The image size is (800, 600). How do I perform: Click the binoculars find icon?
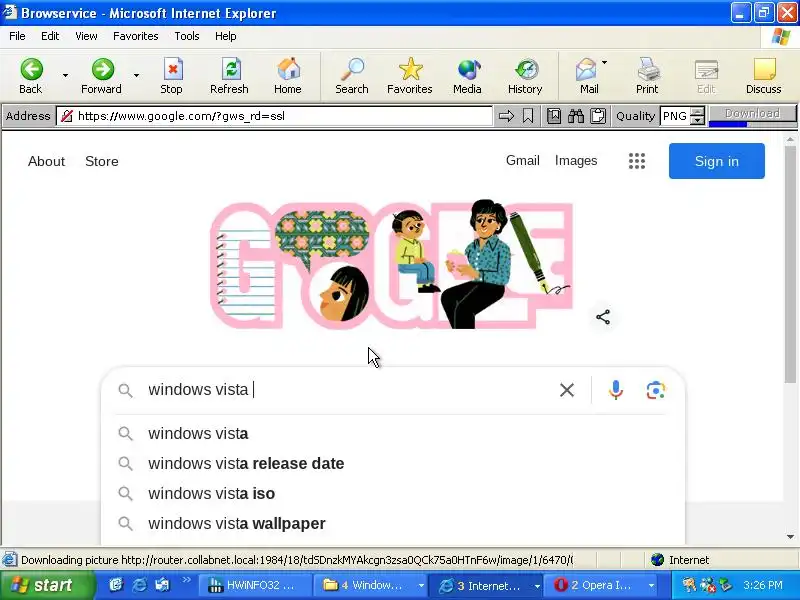(576, 116)
